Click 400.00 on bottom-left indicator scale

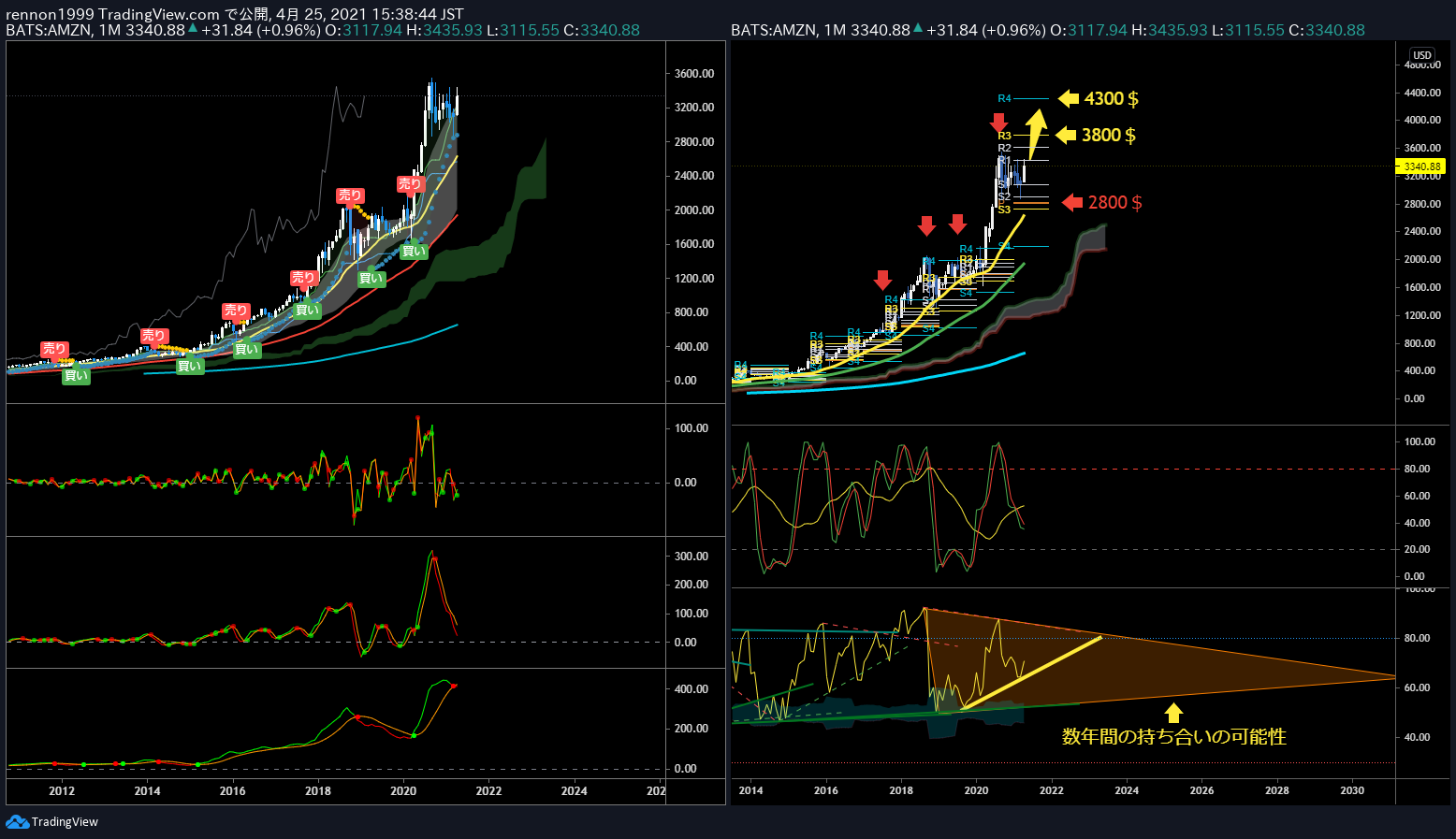[692, 688]
